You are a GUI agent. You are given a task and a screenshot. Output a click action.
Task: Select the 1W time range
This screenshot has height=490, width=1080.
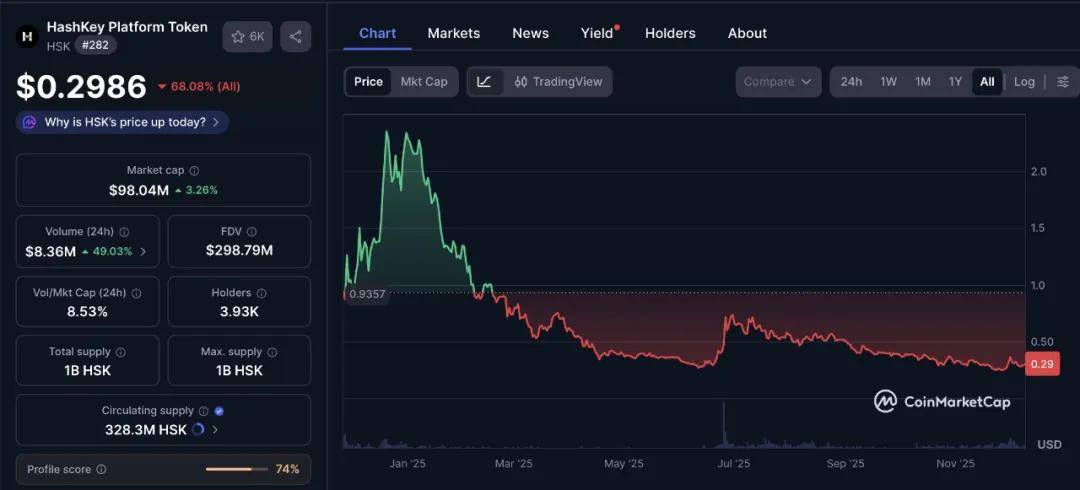(x=888, y=82)
